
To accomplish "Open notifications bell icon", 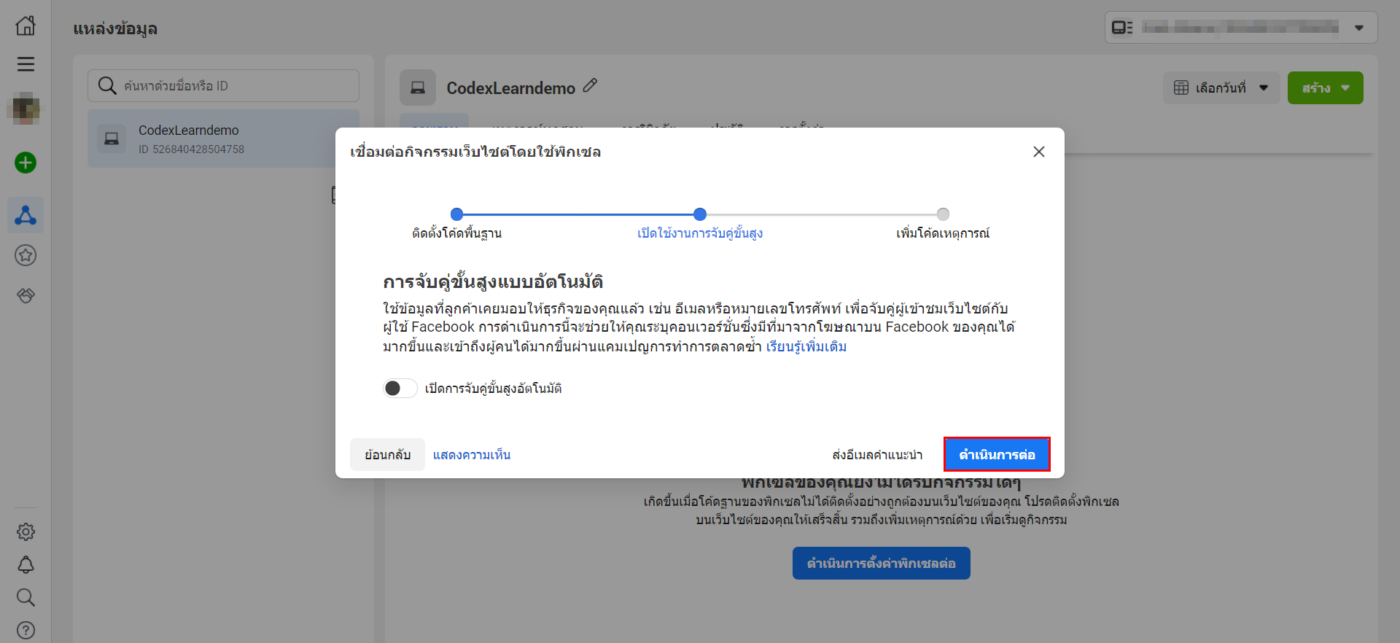I will [26, 565].
